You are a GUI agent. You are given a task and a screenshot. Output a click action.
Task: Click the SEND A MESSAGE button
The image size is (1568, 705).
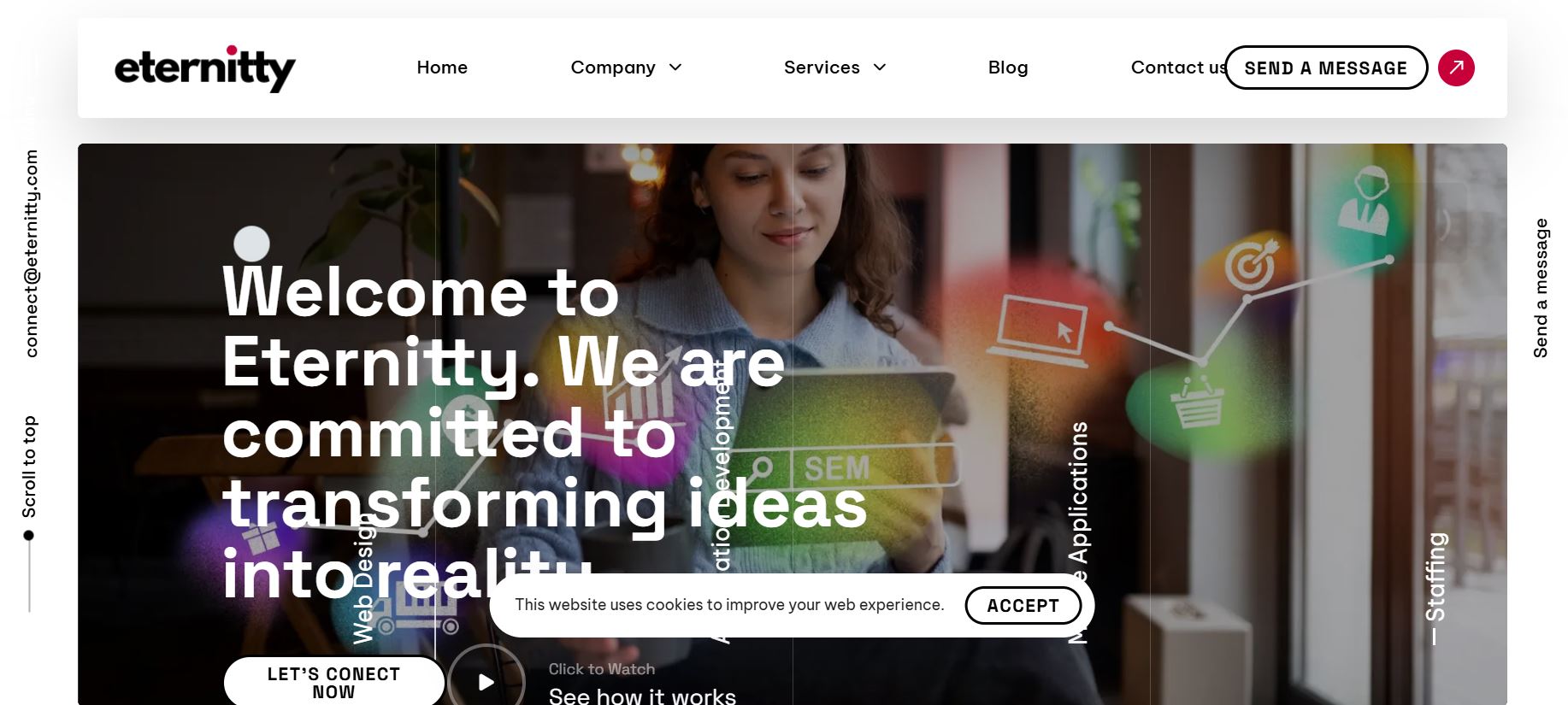tap(1326, 68)
